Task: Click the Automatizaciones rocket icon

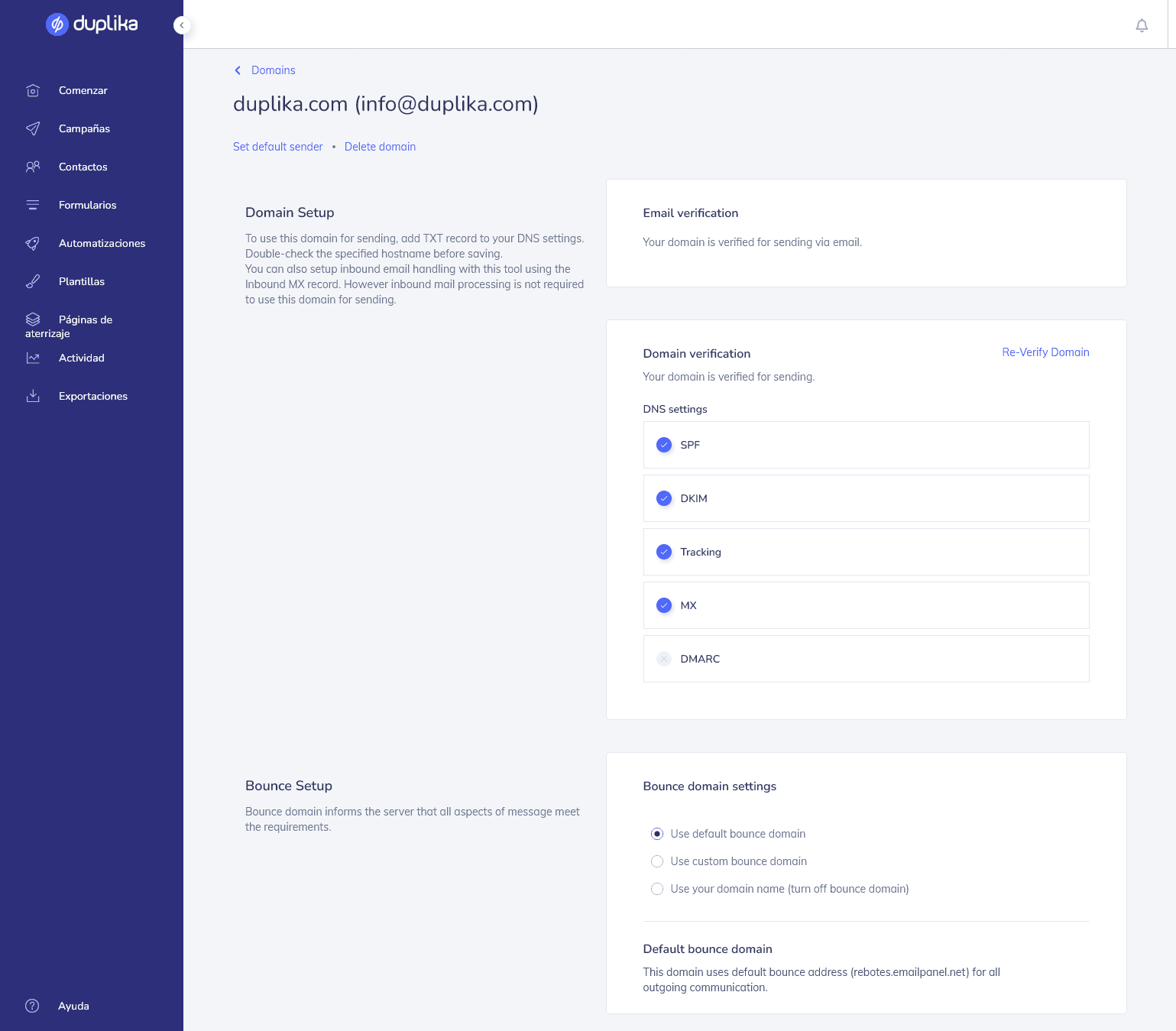Action: (x=33, y=243)
